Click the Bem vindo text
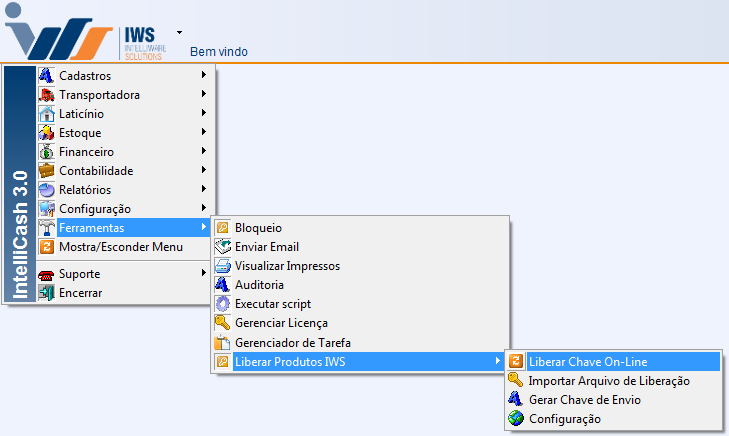The height and width of the screenshot is (436, 729). tap(219, 52)
